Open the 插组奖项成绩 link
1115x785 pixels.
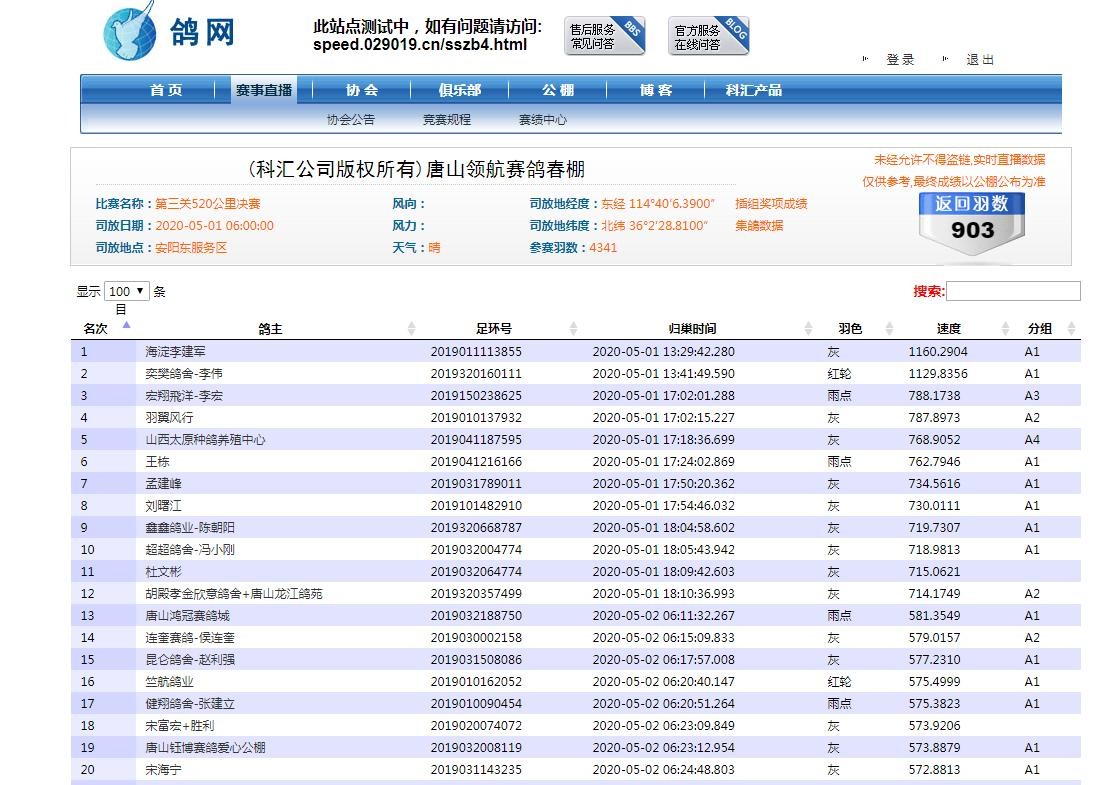[771, 204]
